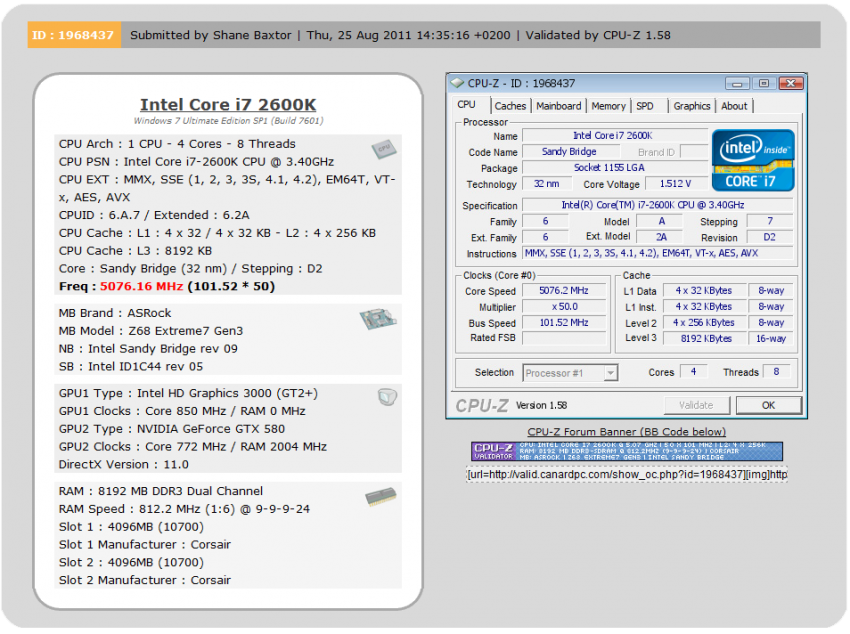Click the red Freq 5076.16 MHz text
The image size is (850, 634).
click(x=141, y=286)
